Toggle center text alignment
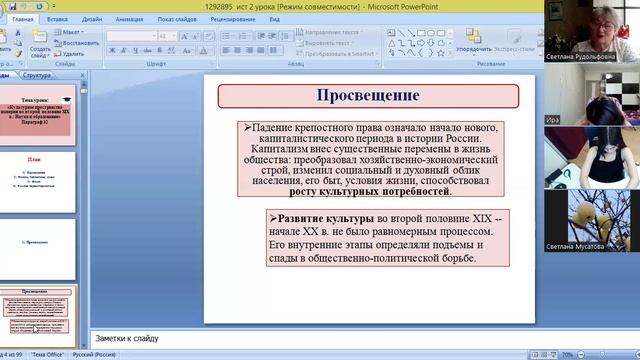The width and height of the screenshot is (640, 360). [238, 51]
